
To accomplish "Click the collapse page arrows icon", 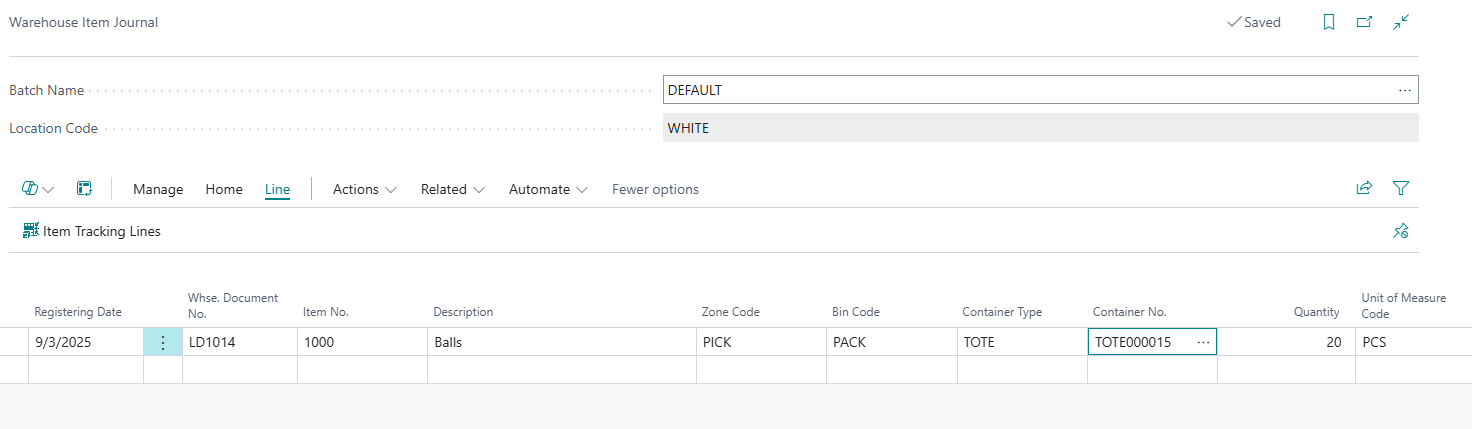I will coord(1401,22).
